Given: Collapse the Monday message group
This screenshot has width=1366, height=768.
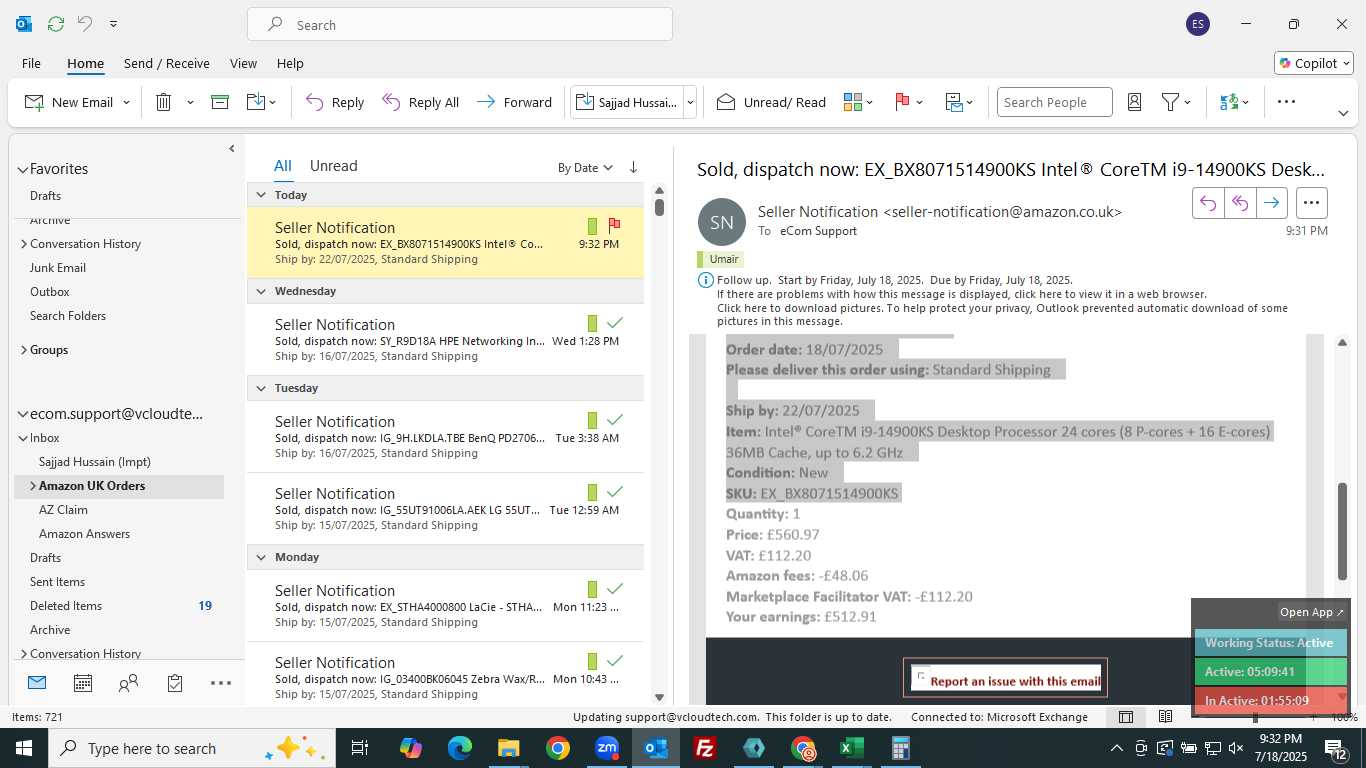Looking at the screenshot, I should tap(261, 557).
